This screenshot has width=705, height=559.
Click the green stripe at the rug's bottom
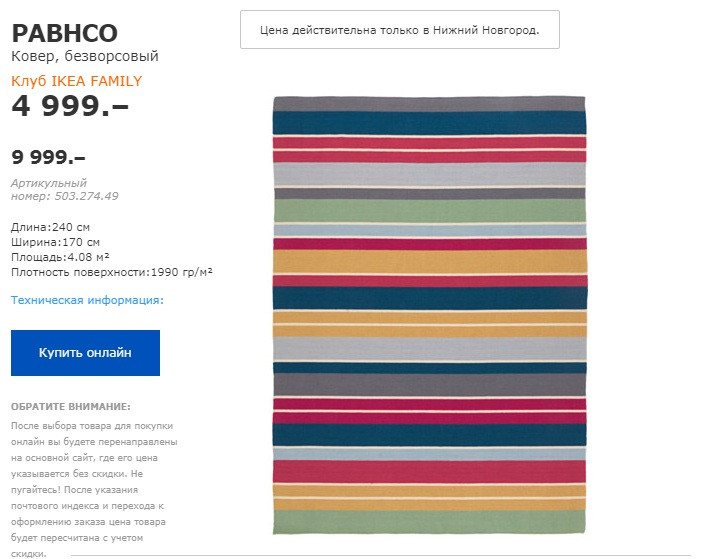[x=429, y=522]
